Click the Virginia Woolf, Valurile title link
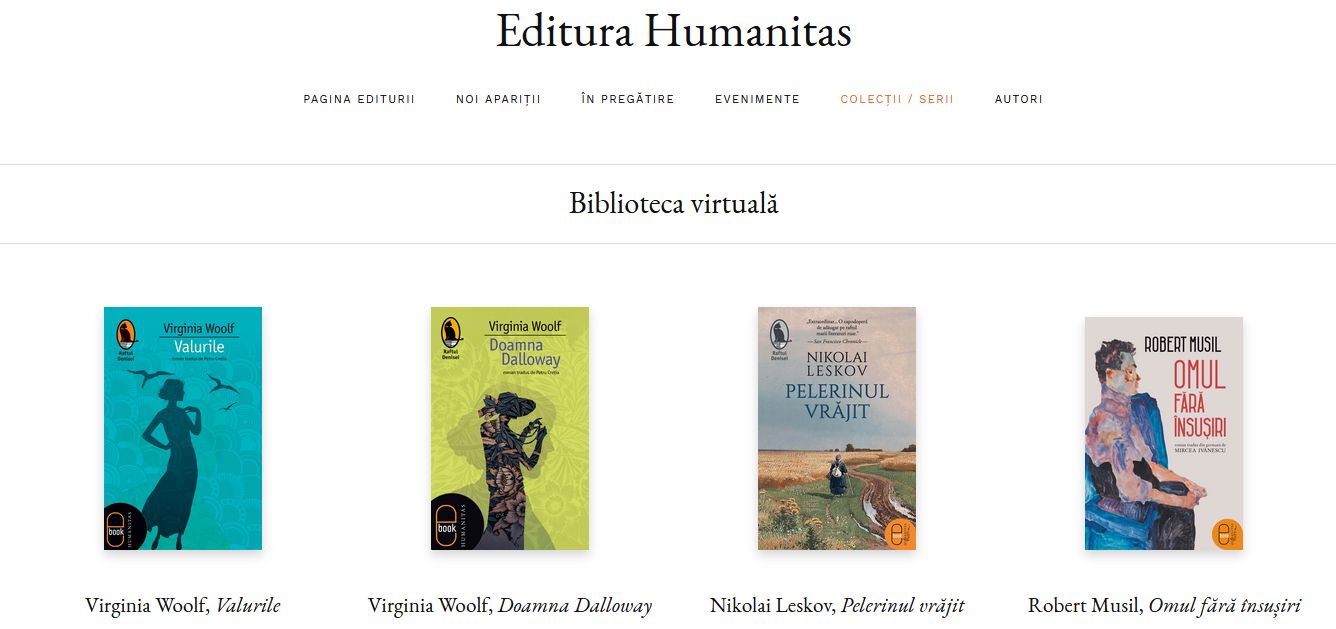This screenshot has width=1336, height=629. point(183,605)
